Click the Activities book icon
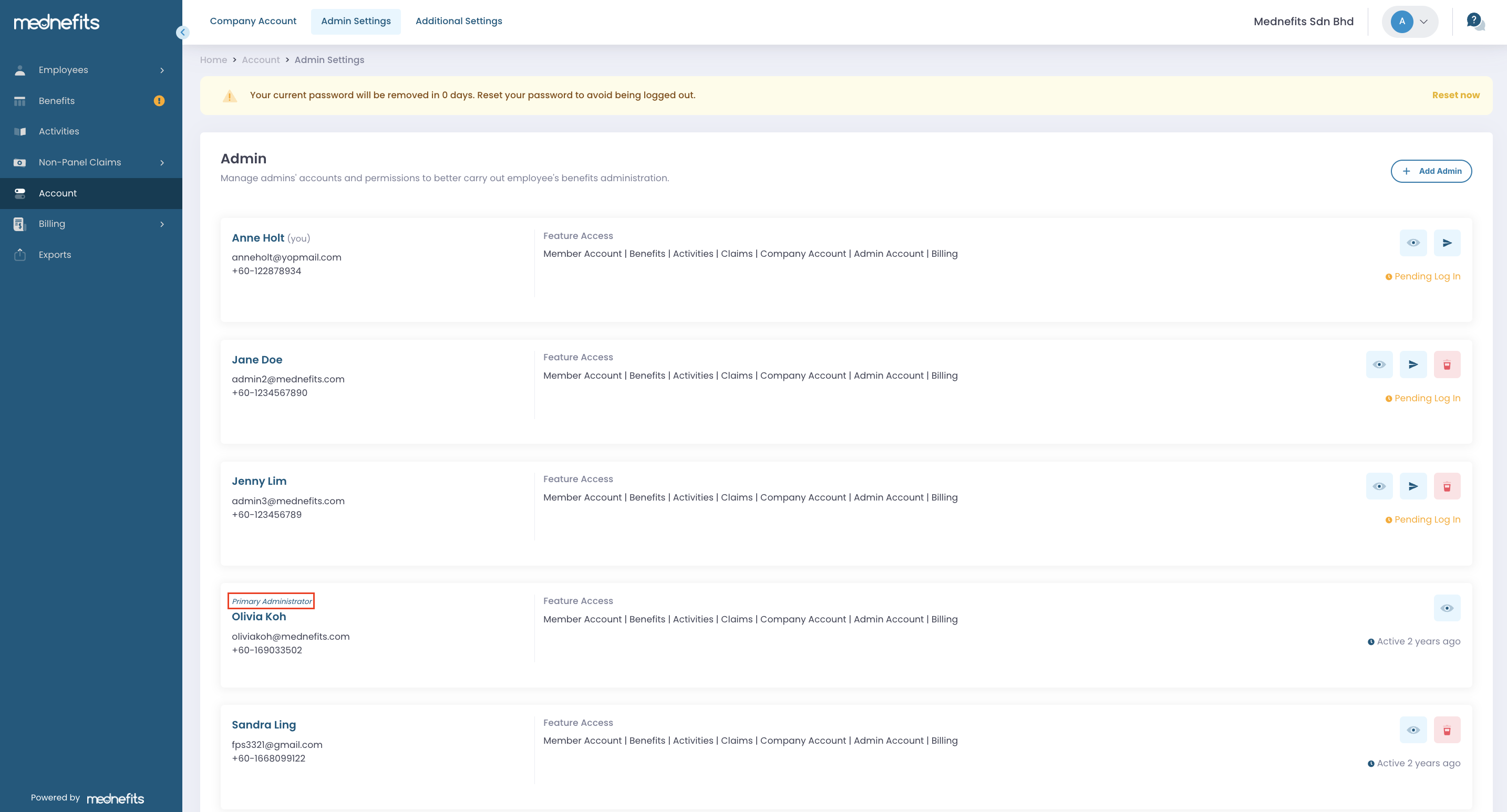 pyautogui.click(x=20, y=131)
